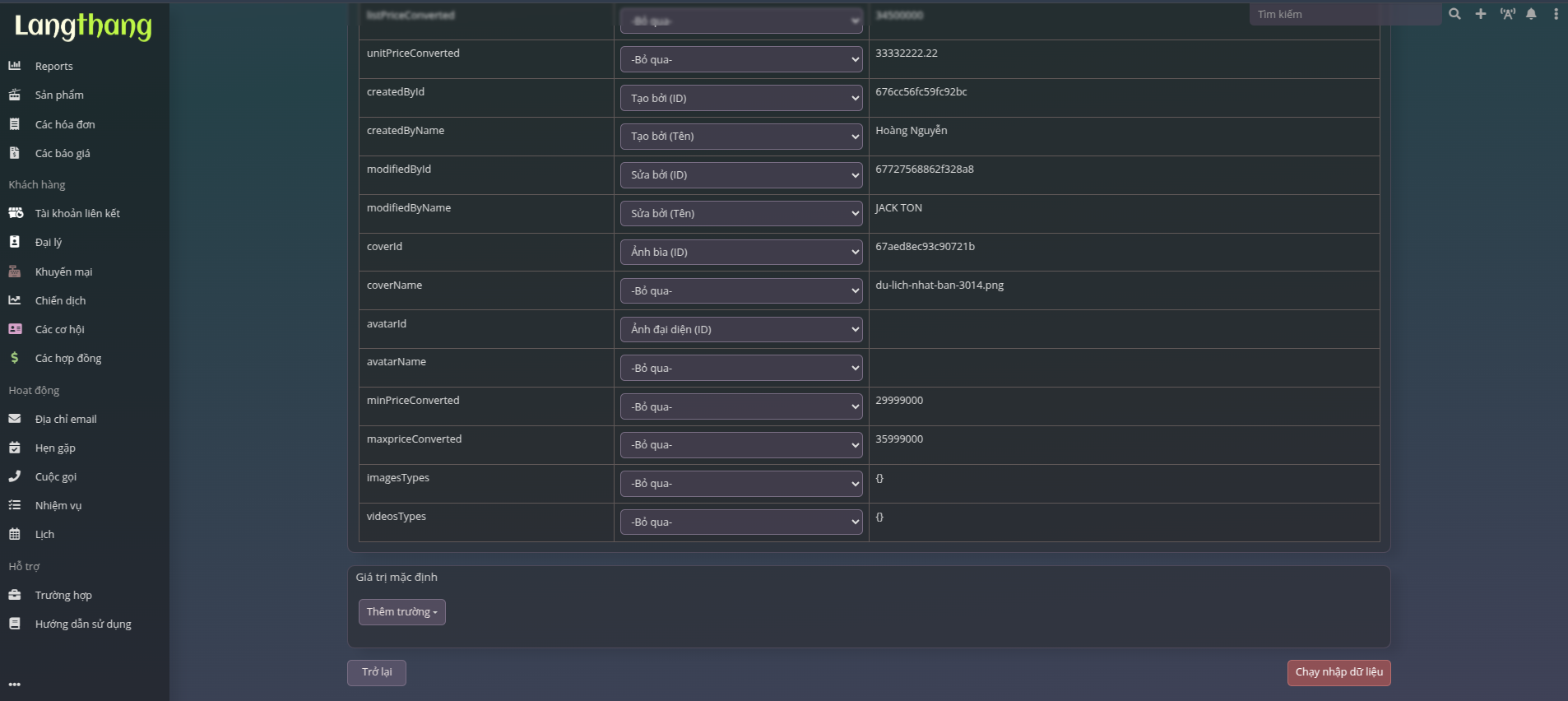Click the Địa chỉ email envelope icon
This screenshot has height=701, width=1568.
[15, 419]
